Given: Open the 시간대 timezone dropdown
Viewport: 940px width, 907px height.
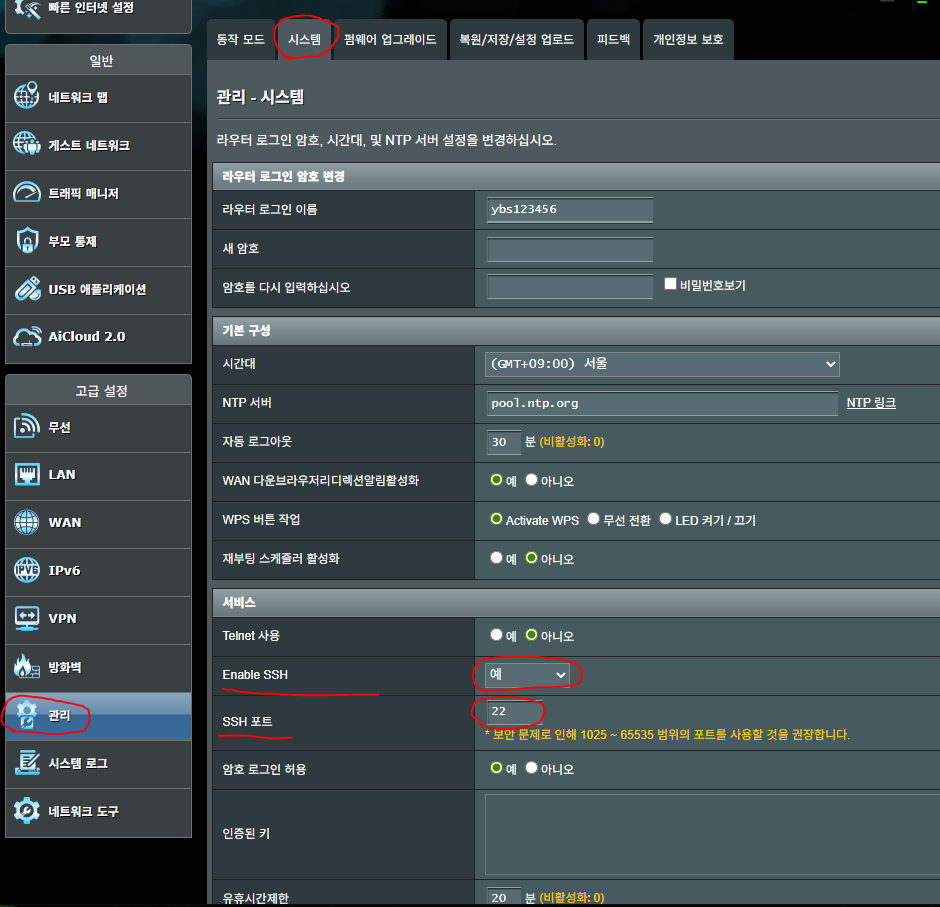Looking at the screenshot, I should 662,364.
